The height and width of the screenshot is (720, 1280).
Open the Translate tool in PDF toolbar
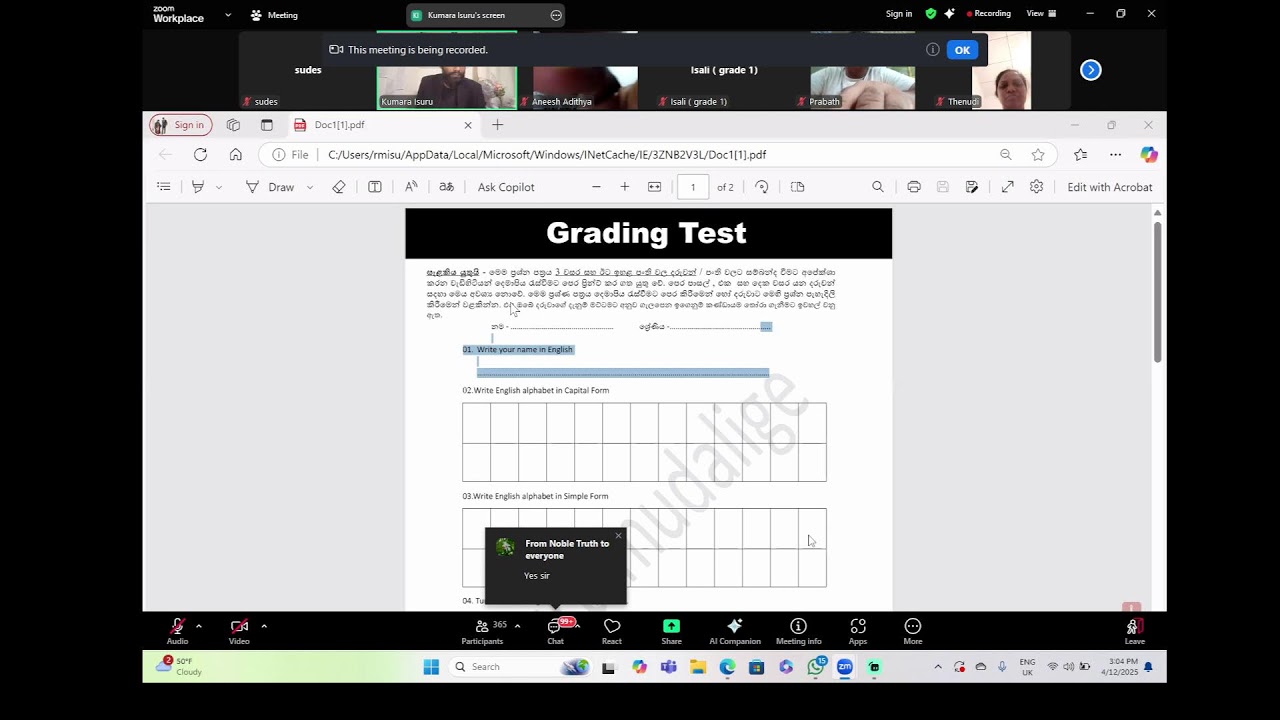[x=447, y=187]
